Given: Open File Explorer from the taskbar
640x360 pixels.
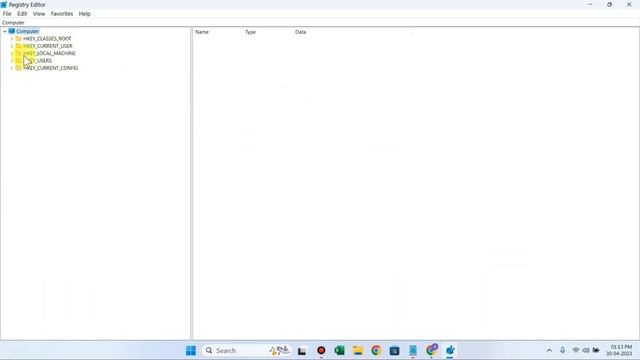Looking at the screenshot, I should point(358,351).
